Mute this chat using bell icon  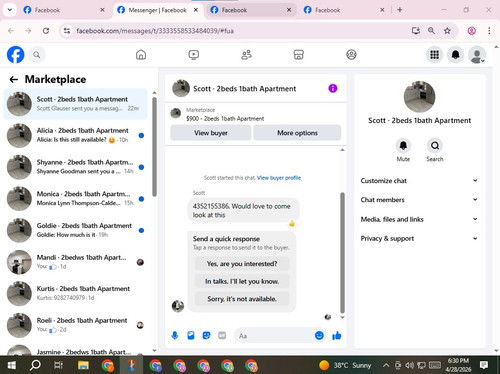[x=403, y=146]
